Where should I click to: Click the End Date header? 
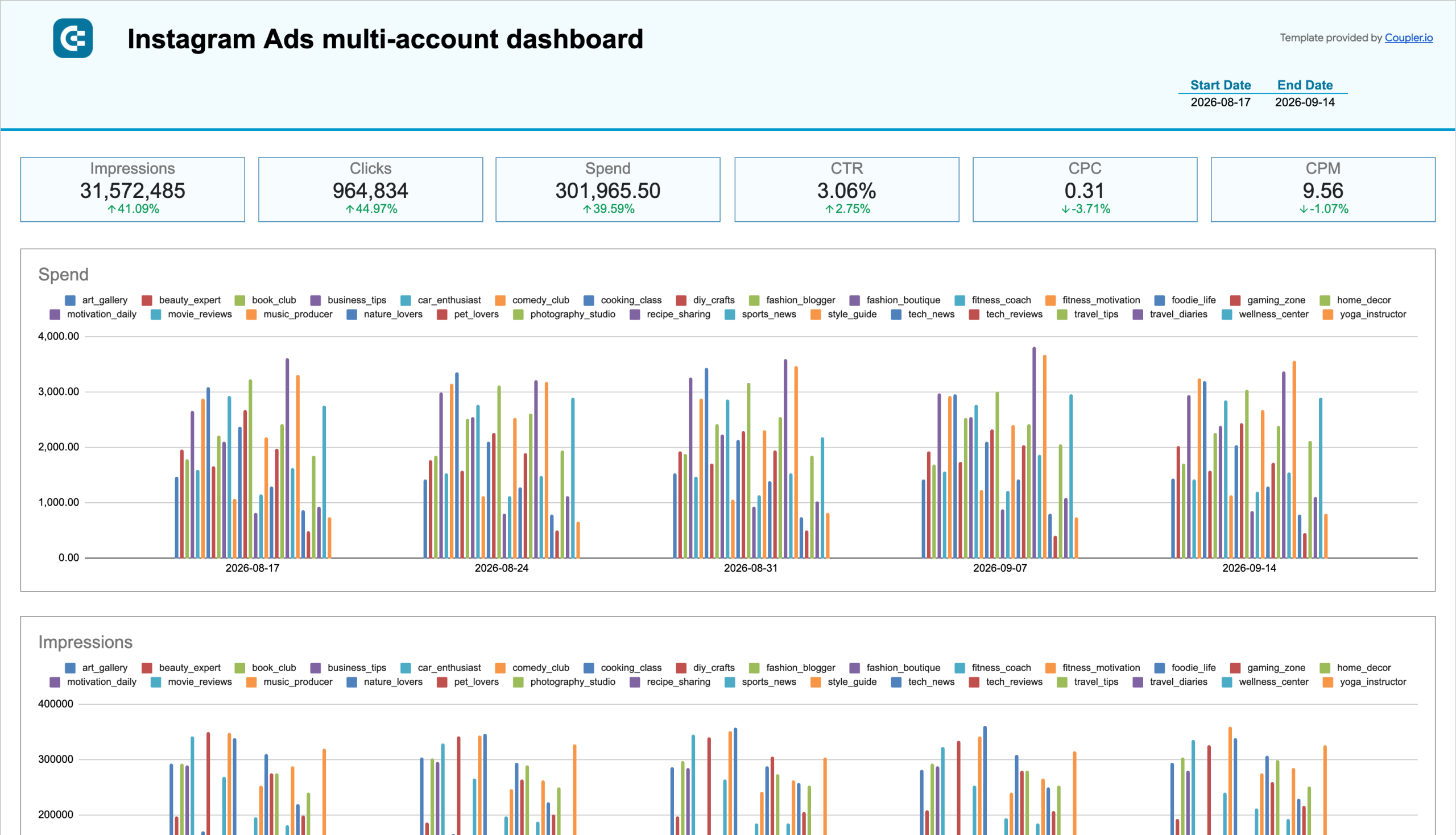pyautogui.click(x=1304, y=85)
